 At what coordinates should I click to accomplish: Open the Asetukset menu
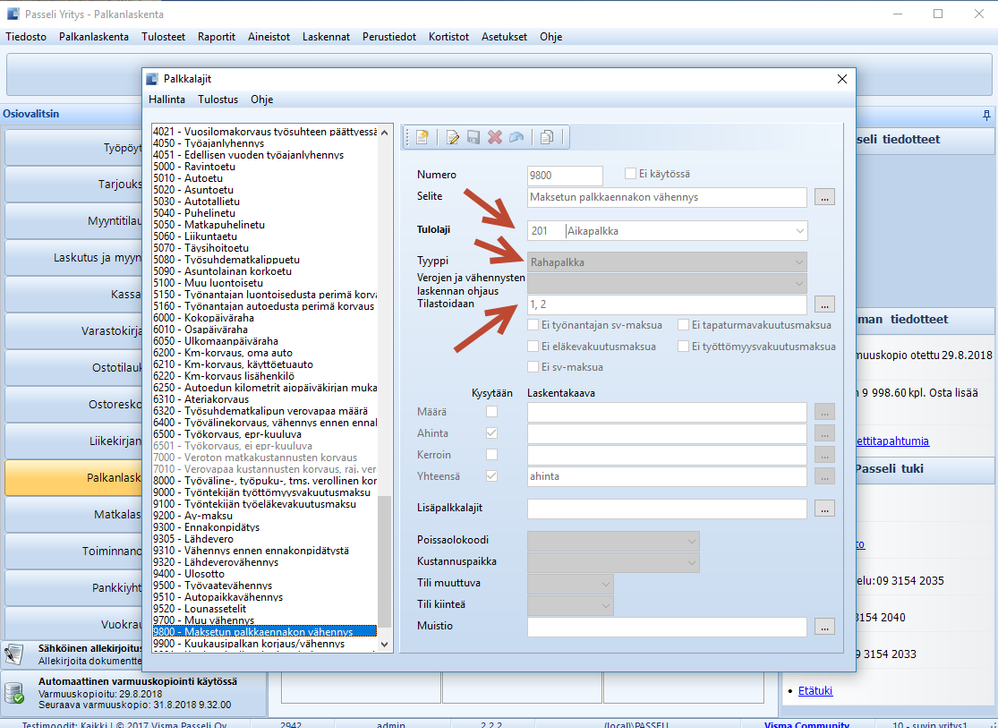coord(504,37)
